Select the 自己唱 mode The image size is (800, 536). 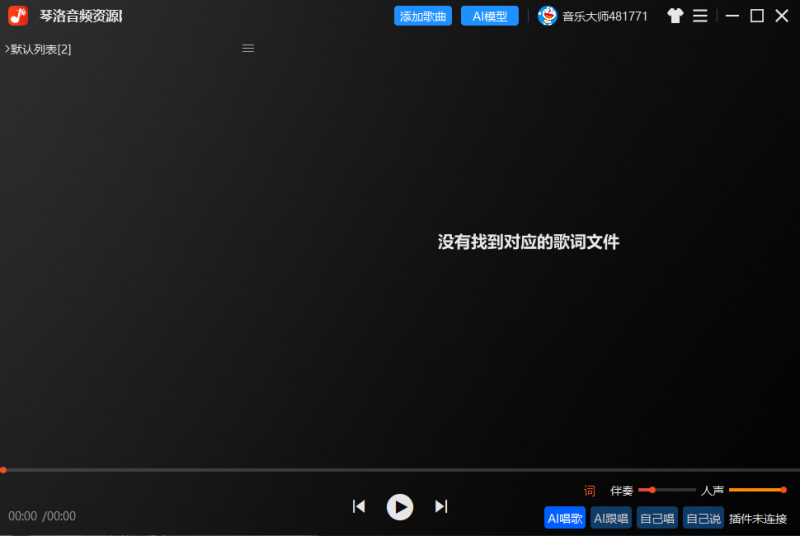(x=657, y=518)
